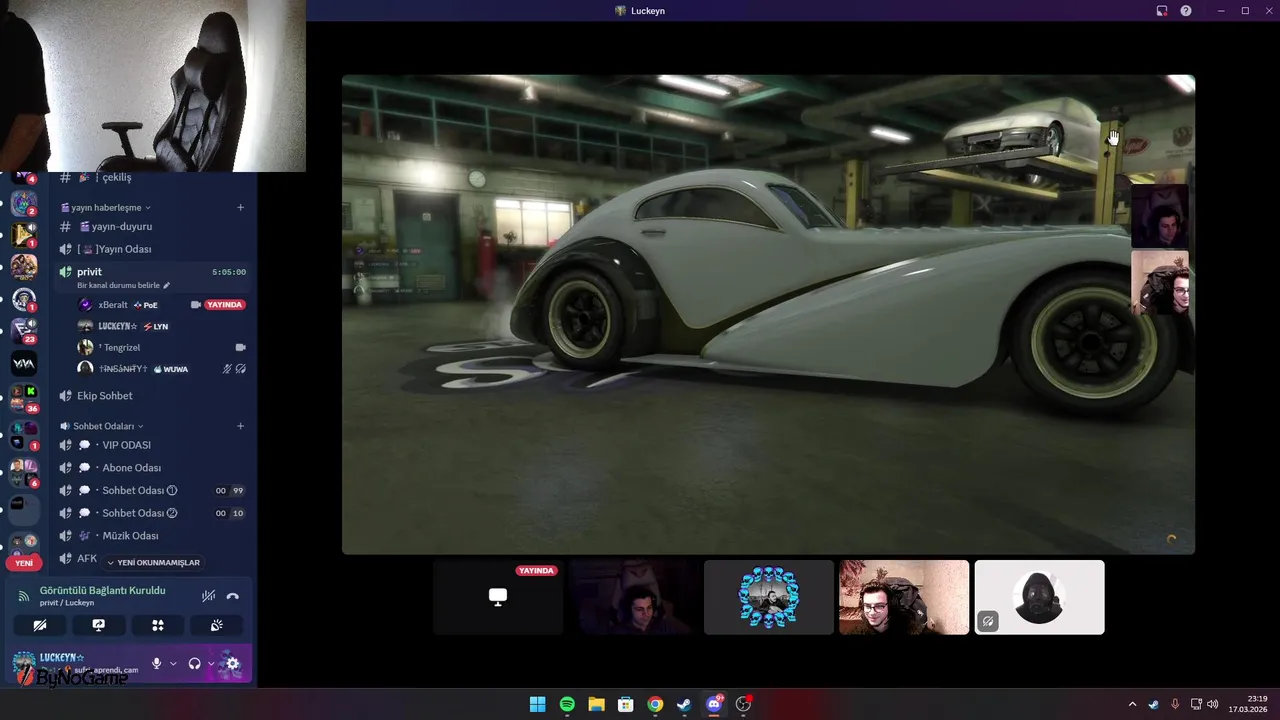
Task: Open the Help question mark icon in title bar
Action: tap(1186, 11)
